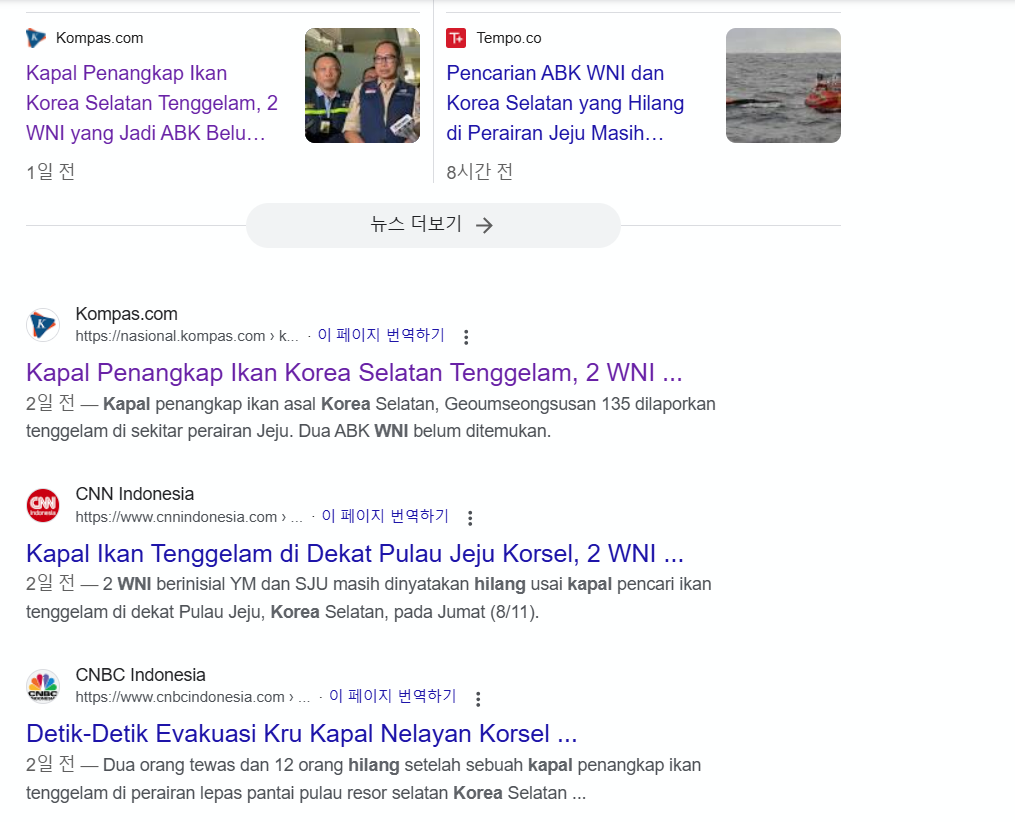Screen dimensions: 1015x822
Task: Open Tempo article Pencarian ABK WNI
Action: pyautogui.click(x=565, y=103)
